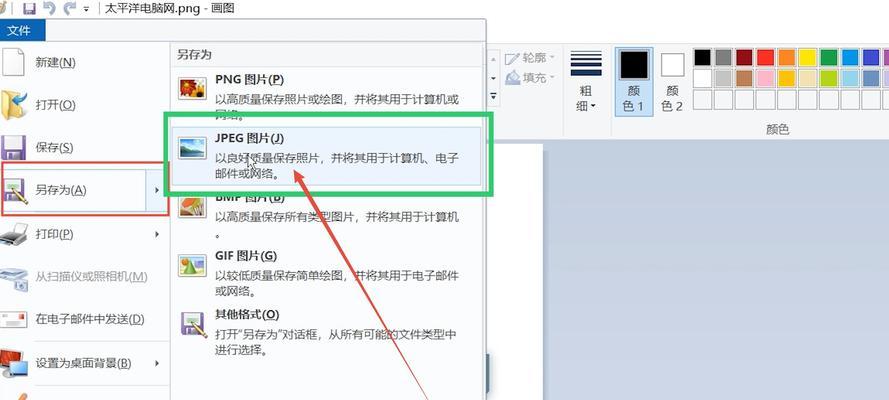Click the envelope icon for 在电子邮件中发送
This screenshot has height=400, width=889.
coord(13,320)
